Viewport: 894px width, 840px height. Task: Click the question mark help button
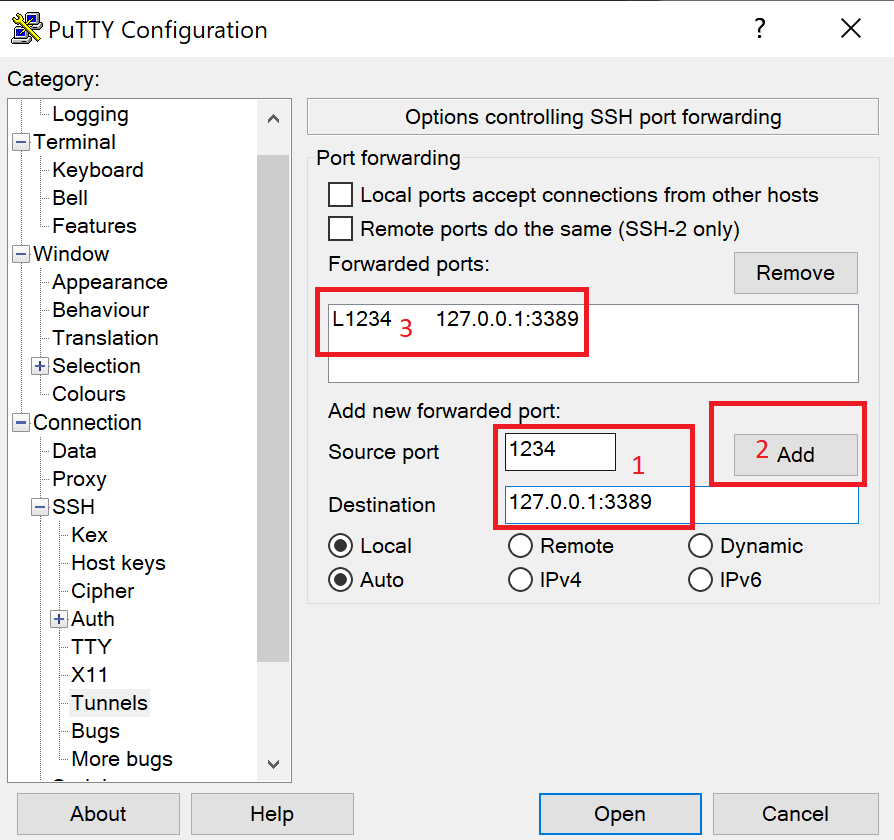(x=760, y=28)
